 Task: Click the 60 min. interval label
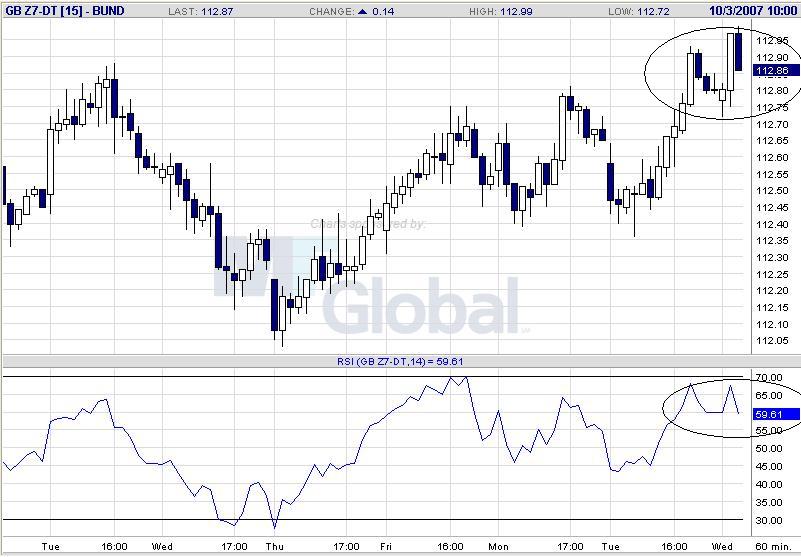tap(773, 547)
